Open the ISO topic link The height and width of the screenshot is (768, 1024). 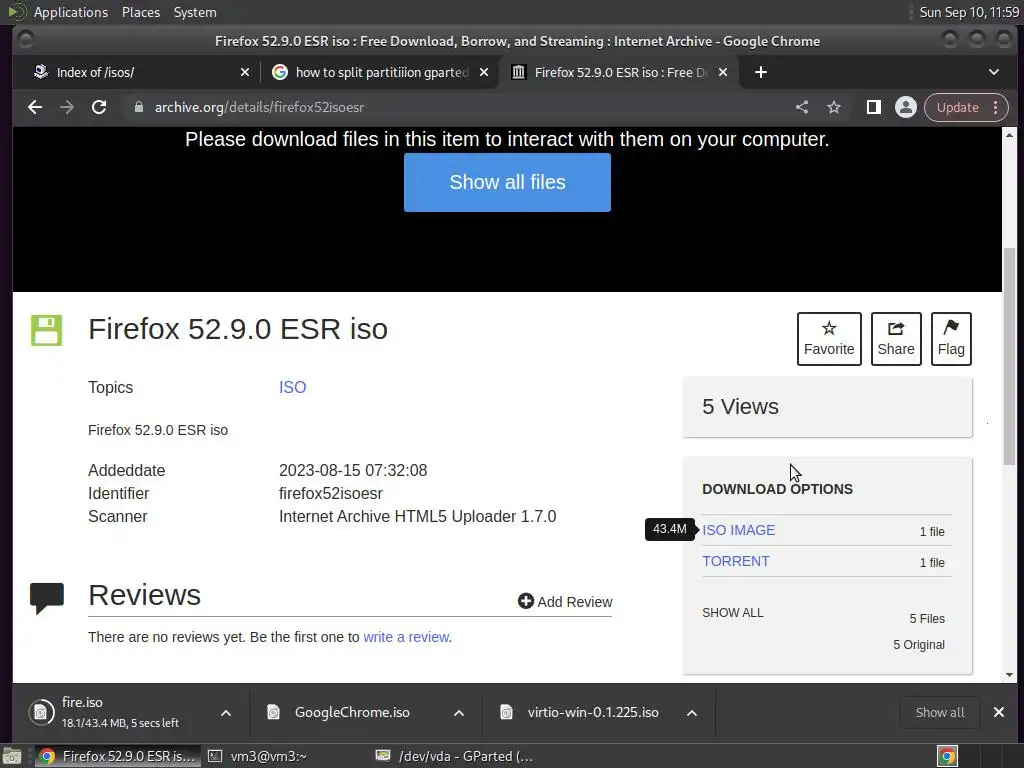coord(293,387)
